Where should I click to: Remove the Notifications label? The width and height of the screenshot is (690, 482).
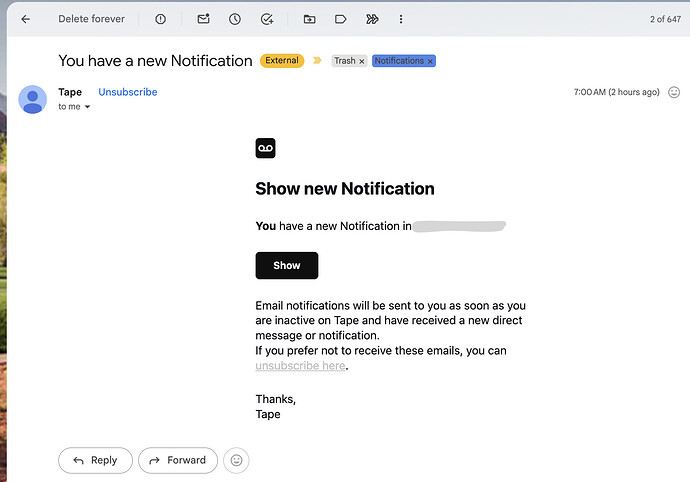[430, 61]
